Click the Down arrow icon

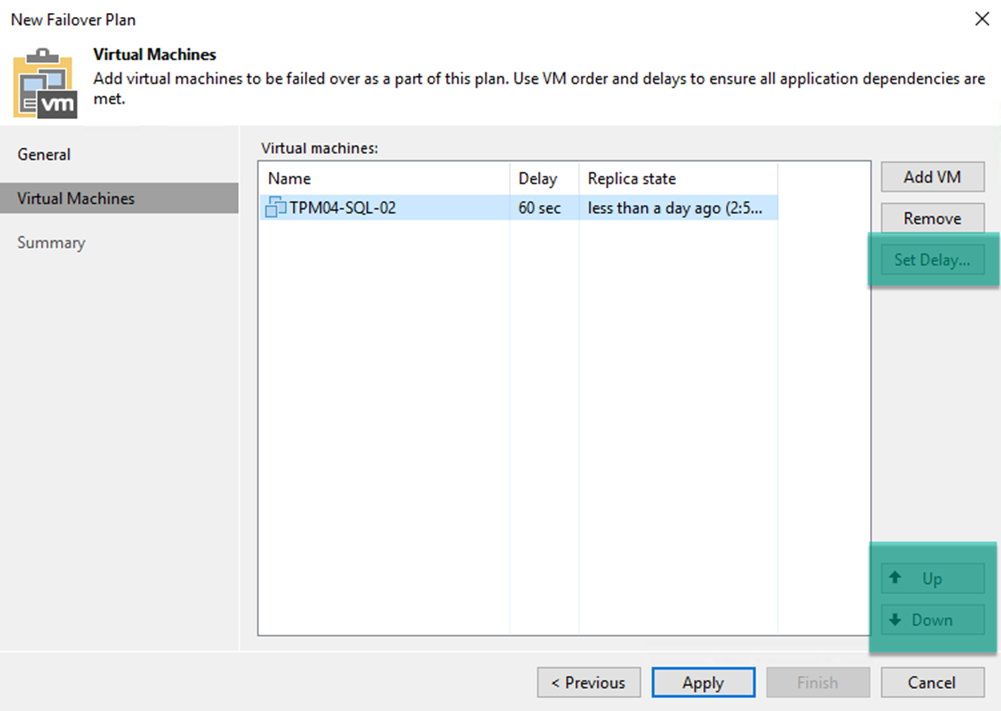895,619
